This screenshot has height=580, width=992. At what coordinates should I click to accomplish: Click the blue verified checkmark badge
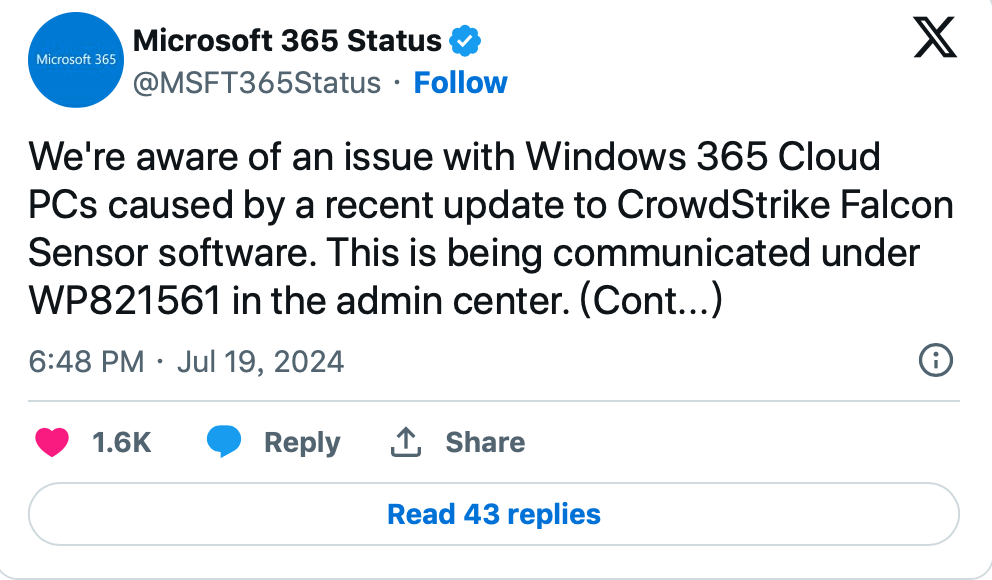tap(465, 41)
